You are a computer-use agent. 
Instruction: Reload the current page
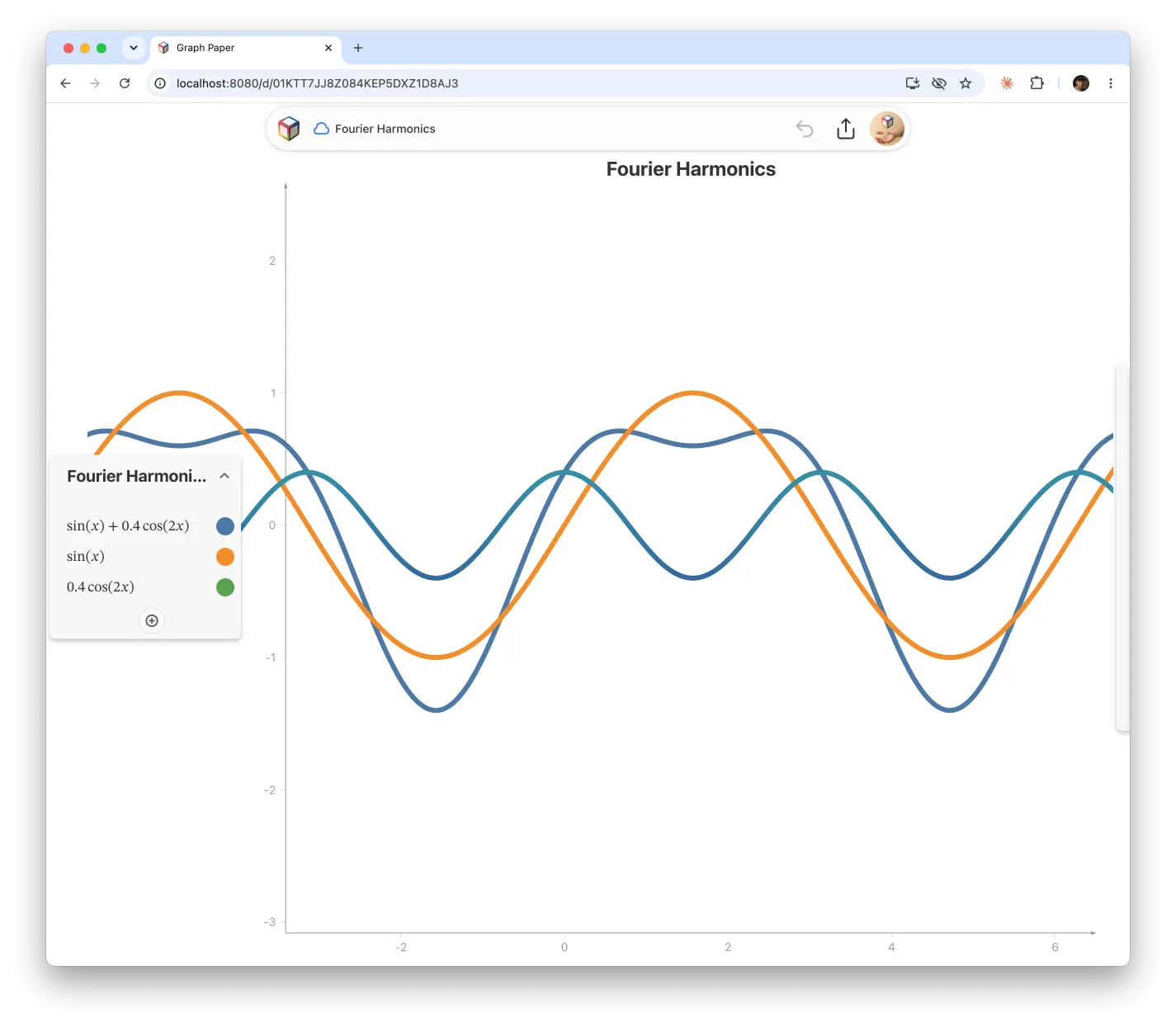[125, 83]
